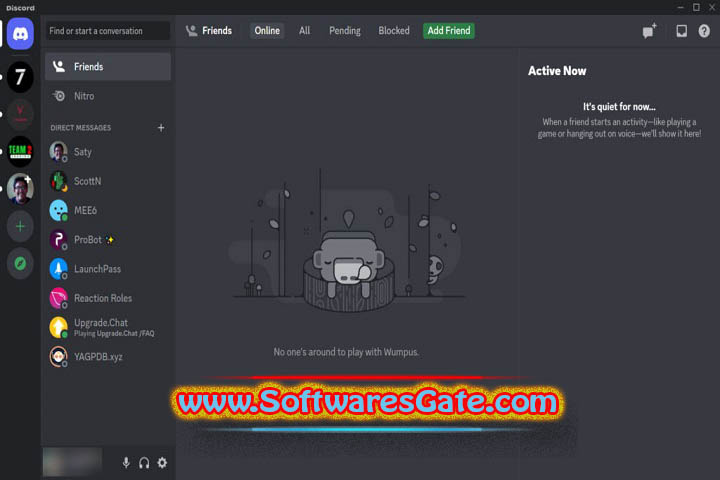Mute the microphone
The height and width of the screenshot is (480, 720).
(126, 463)
